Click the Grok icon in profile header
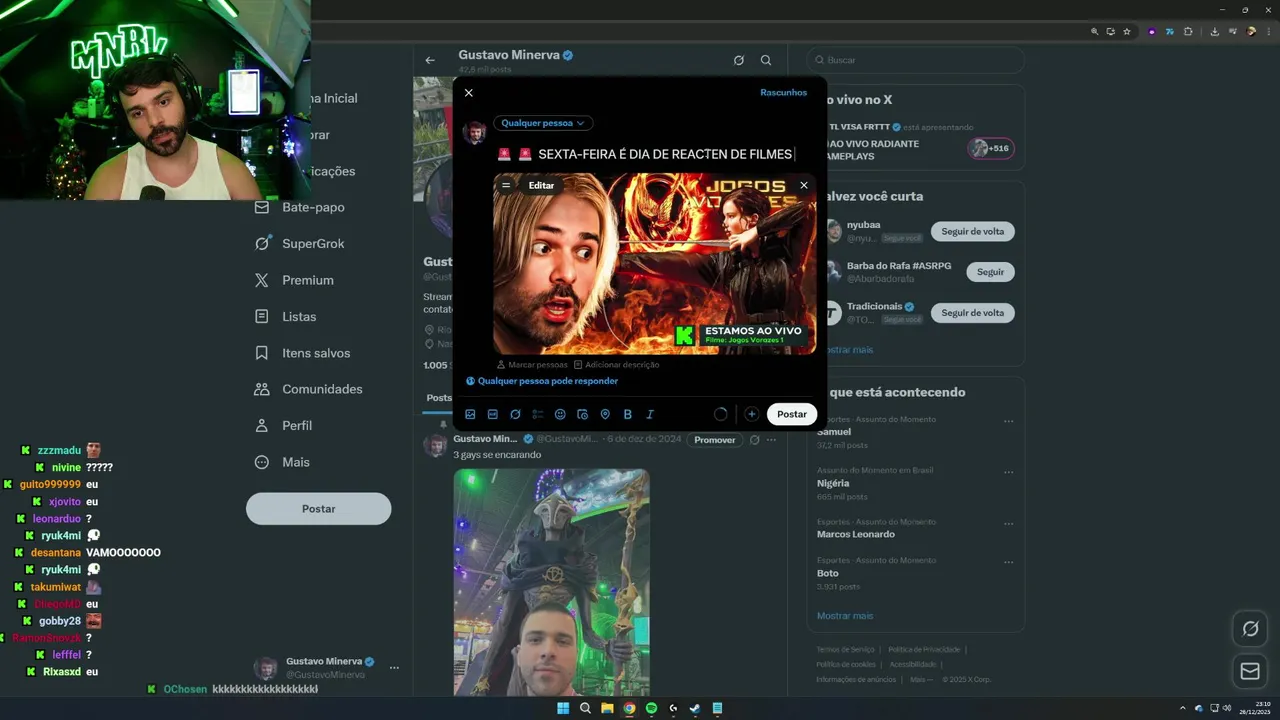The width and height of the screenshot is (1280, 720). (738, 60)
